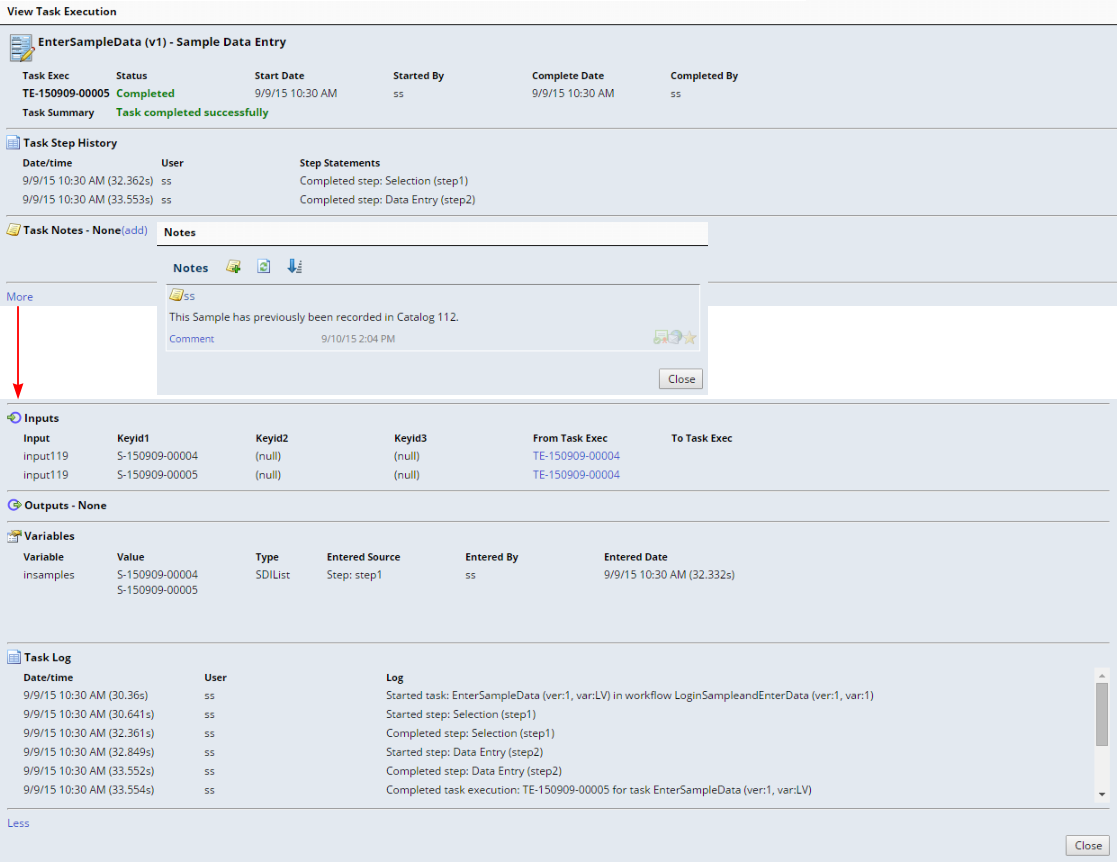Click the Task Log scrollbar up arrow
The width and height of the screenshot is (1117, 862).
[x=1102, y=675]
